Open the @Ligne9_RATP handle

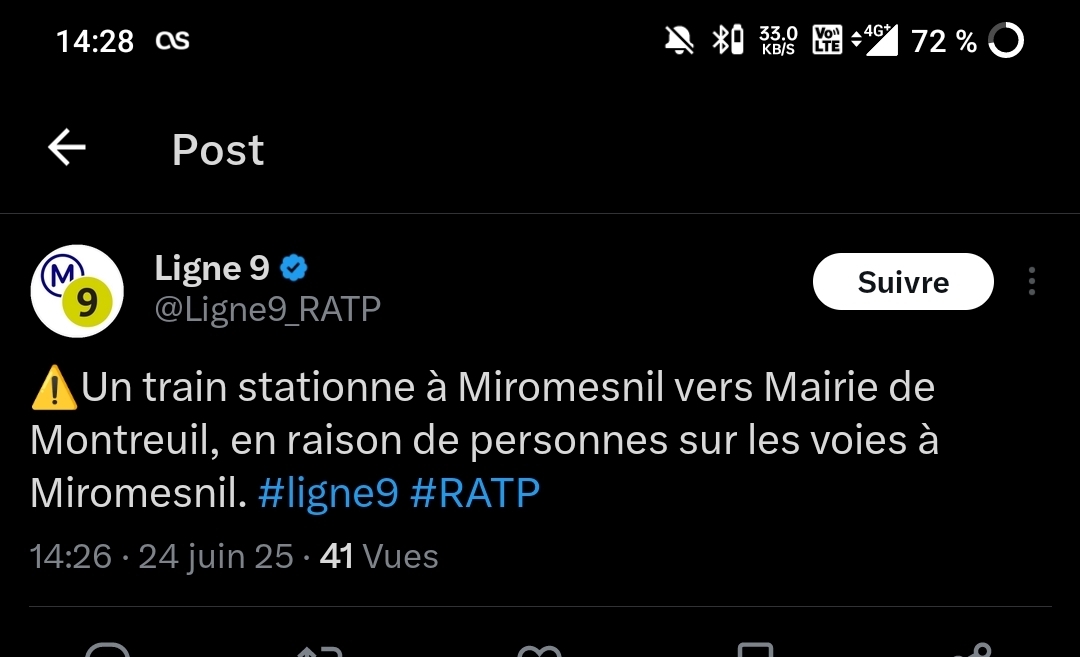pos(267,310)
